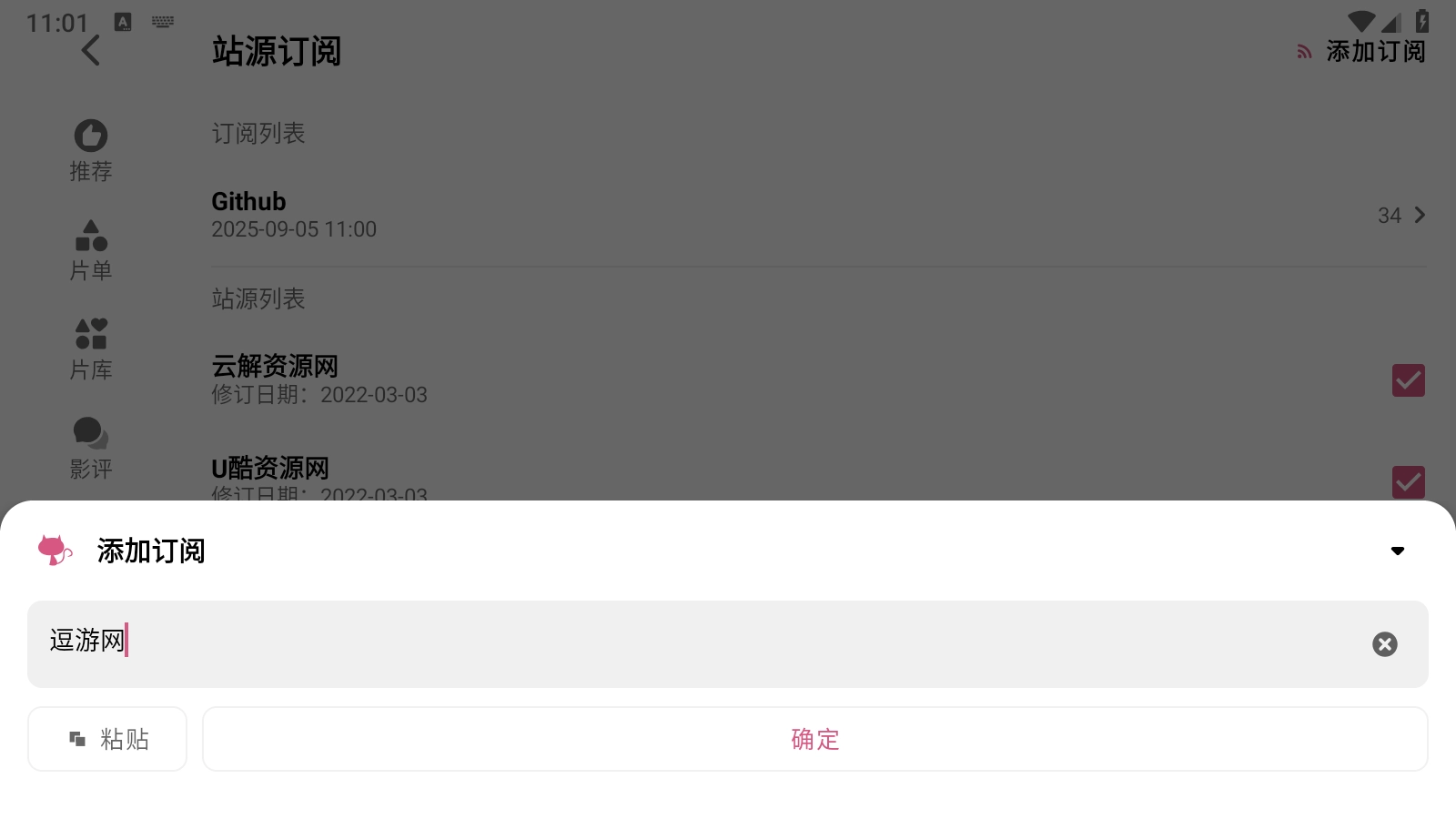Screen dimensions: 1456x819
Task: Open the 推荐 recommendations thumb icon
Action: [x=91, y=136]
